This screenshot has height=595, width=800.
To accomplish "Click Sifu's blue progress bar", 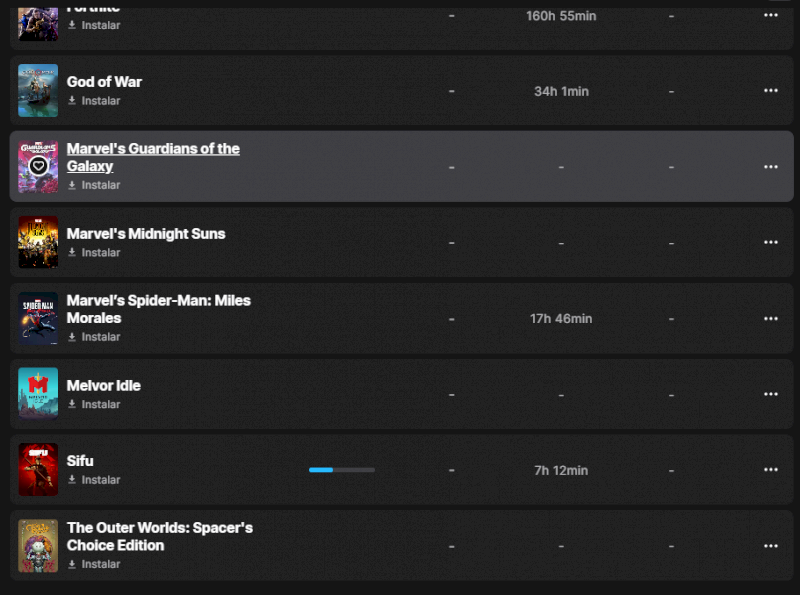I will (341, 469).
